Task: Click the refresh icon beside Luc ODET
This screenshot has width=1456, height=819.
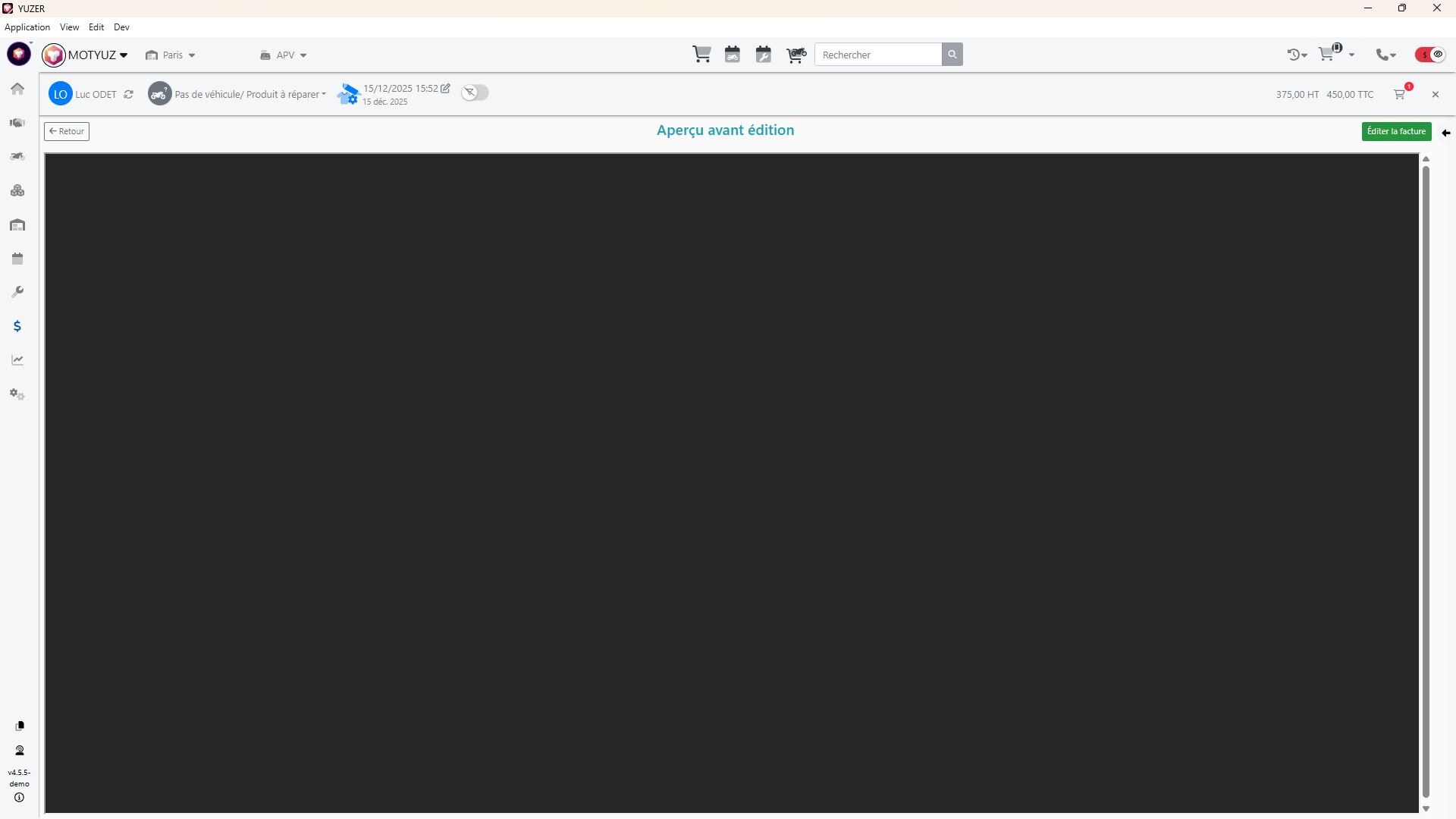Action: pos(129,95)
